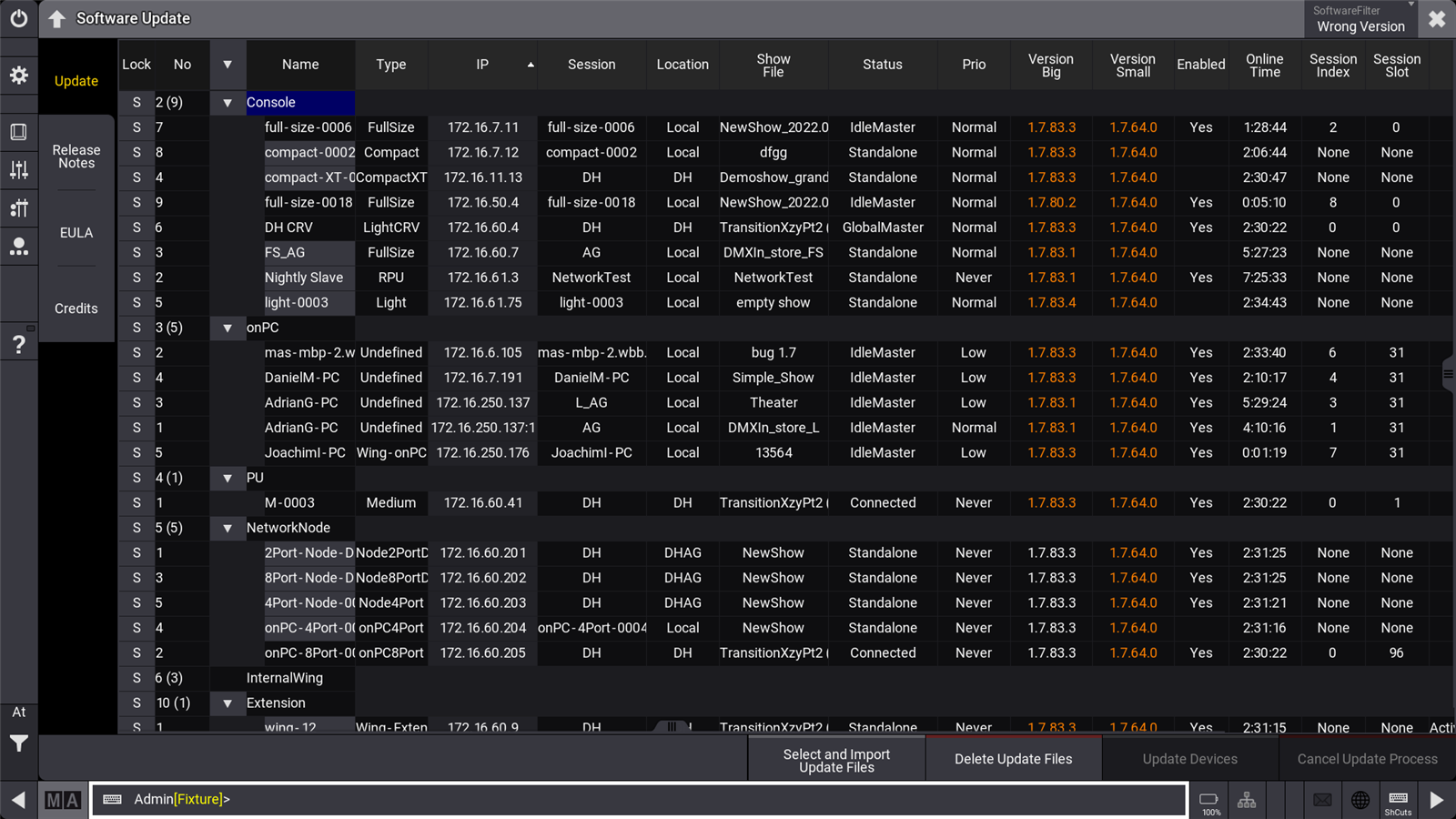Select the 8Port-Node row name

click(308, 578)
